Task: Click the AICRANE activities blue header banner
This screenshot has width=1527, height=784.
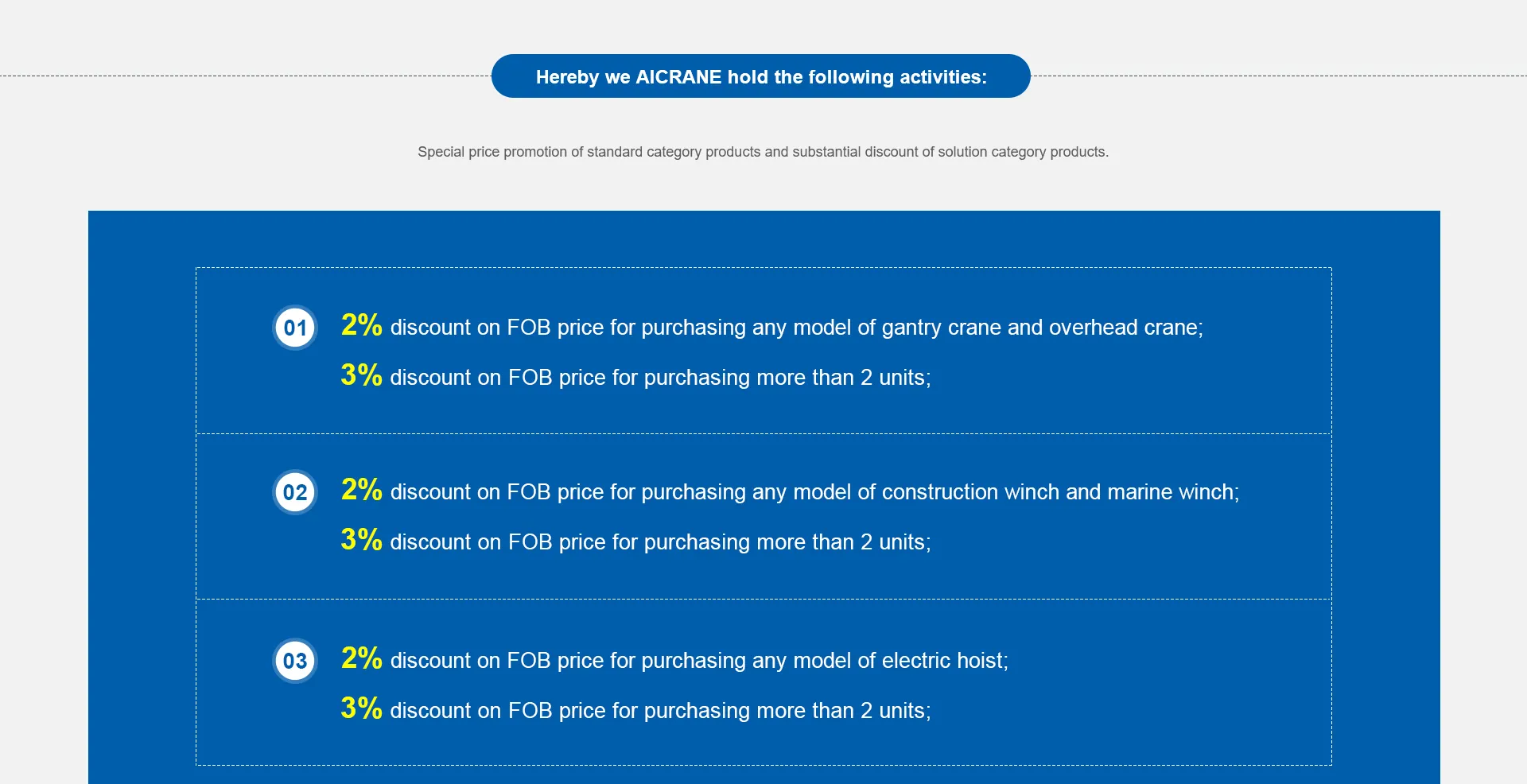Action: click(760, 76)
